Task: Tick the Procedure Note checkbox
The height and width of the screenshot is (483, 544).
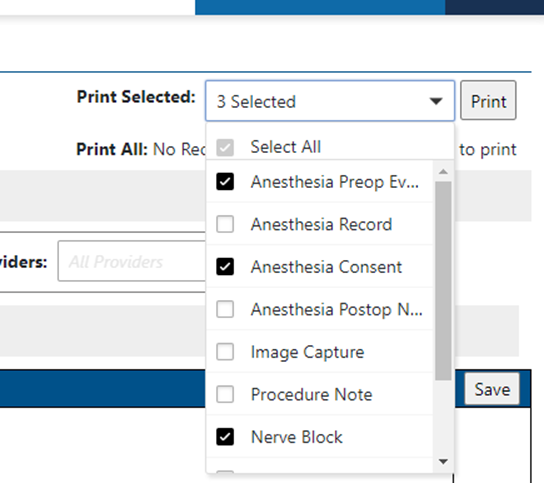Action: click(225, 394)
